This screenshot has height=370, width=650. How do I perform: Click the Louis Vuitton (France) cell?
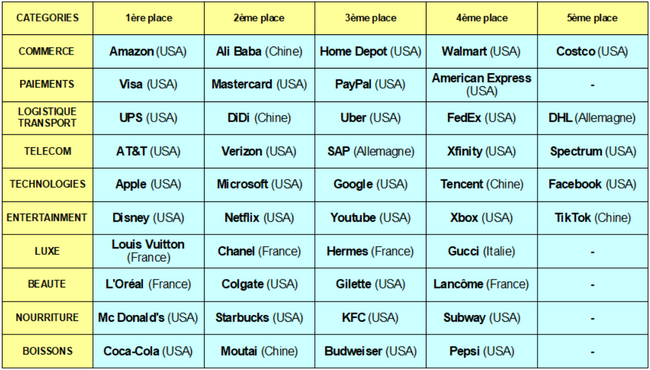[x=148, y=251]
